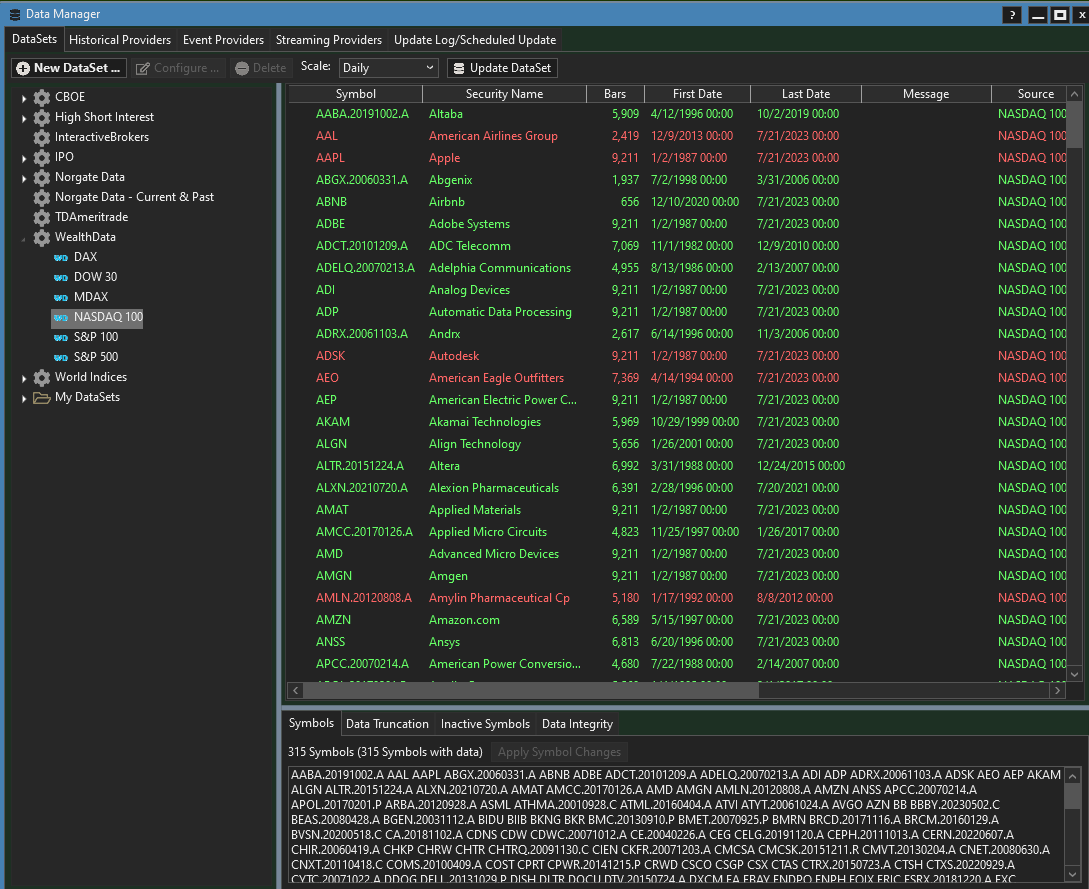Click the help question mark icon

click(1012, 14)
